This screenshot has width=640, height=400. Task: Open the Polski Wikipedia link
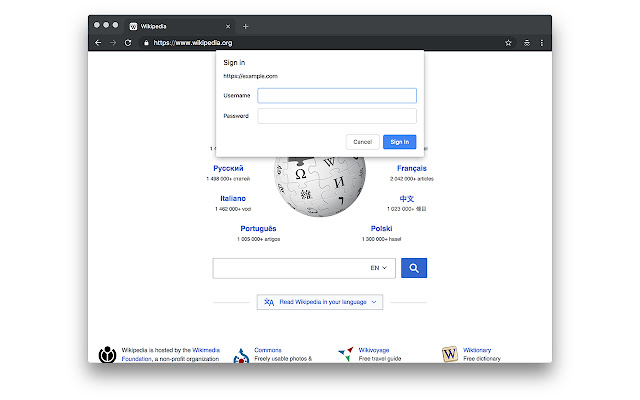tap(381, 229)
